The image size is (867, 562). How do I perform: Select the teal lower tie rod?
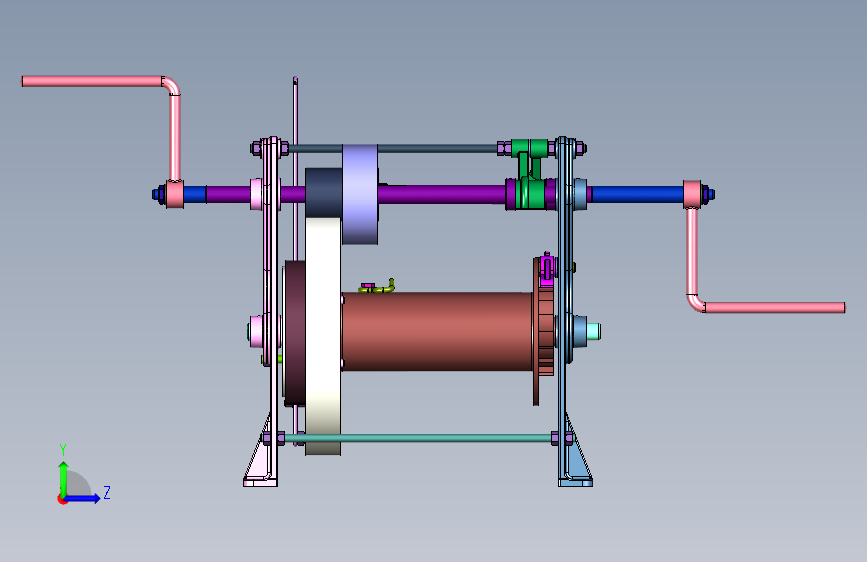pos(418,438)
